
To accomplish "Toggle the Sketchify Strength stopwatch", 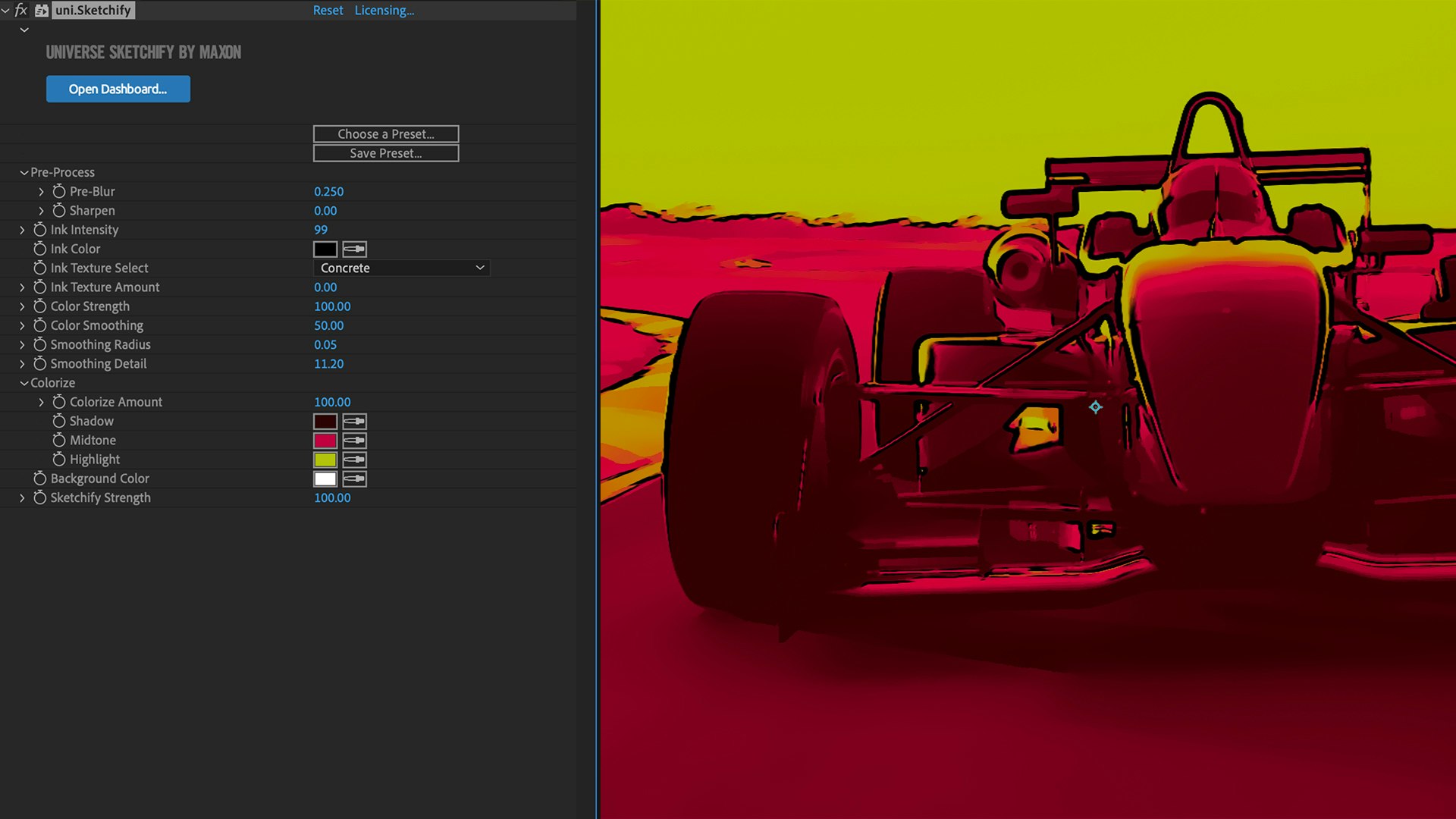I will pos(40,497).
